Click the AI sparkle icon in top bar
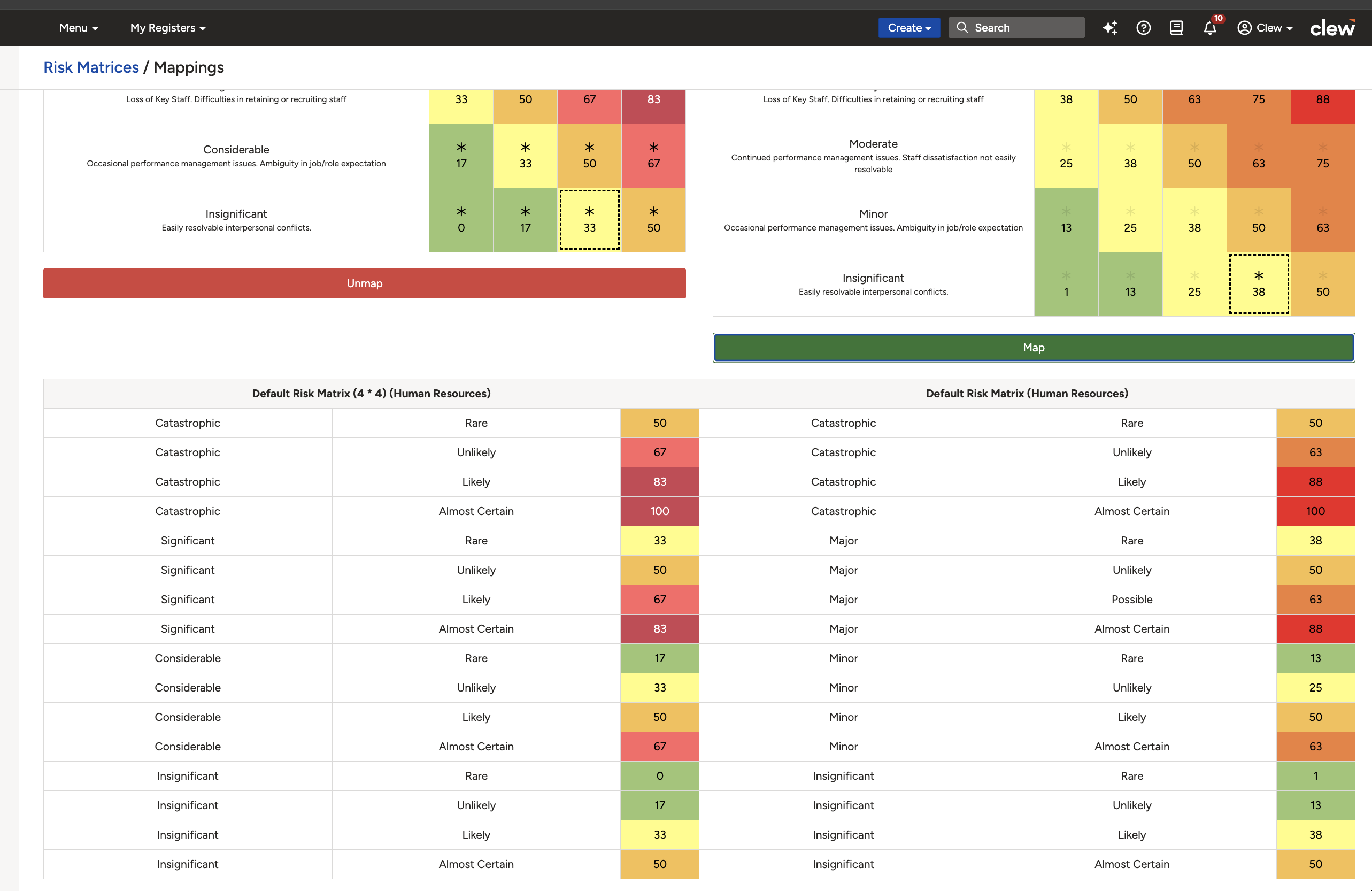 point(1109,28)
